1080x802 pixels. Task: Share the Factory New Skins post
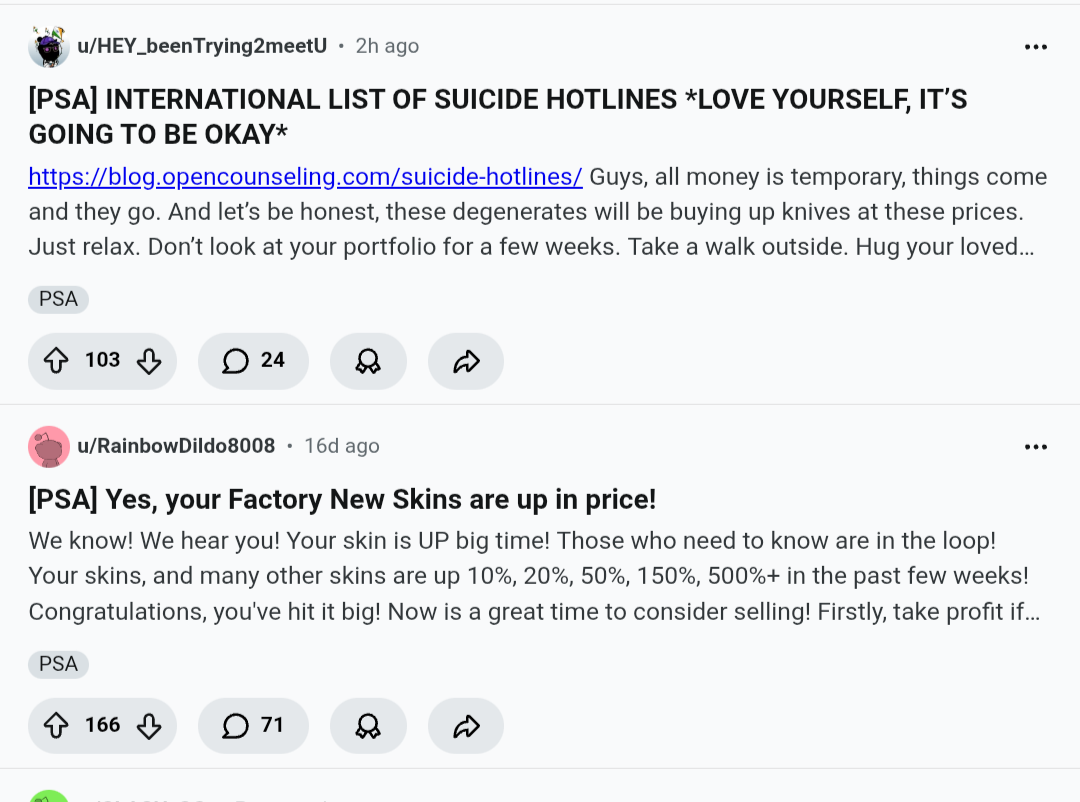pos(466,726)
